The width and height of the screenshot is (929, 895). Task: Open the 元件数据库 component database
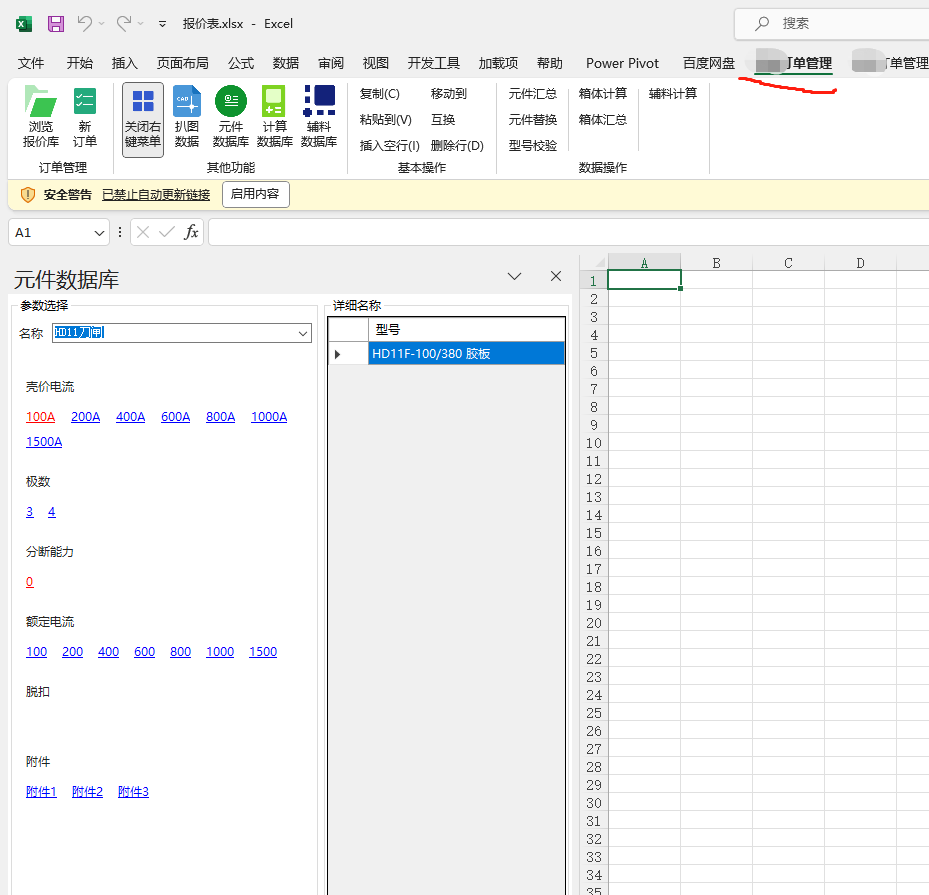(x=230, y=116)
